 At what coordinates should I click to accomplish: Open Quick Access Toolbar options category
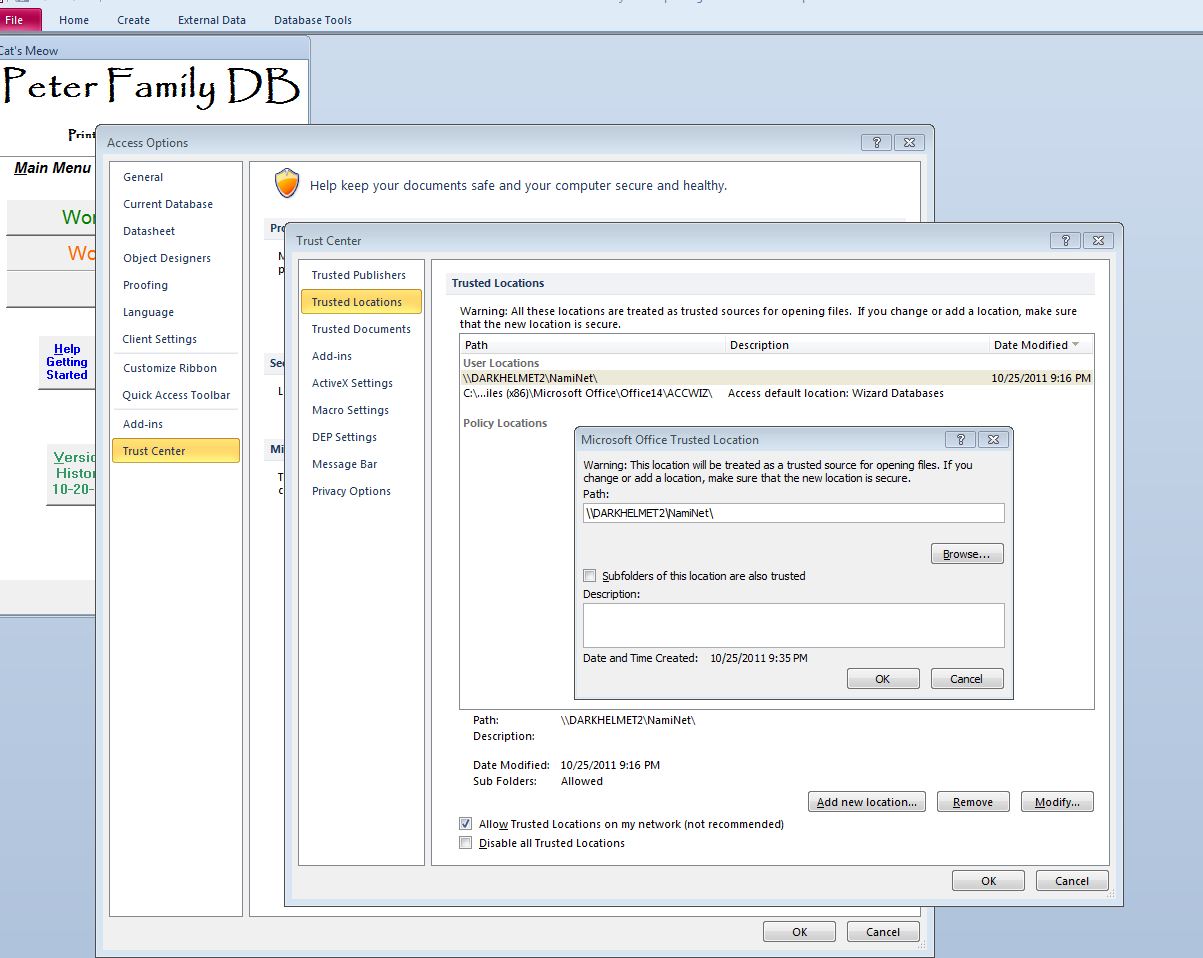pyautogui.click(x=176, y=395)
